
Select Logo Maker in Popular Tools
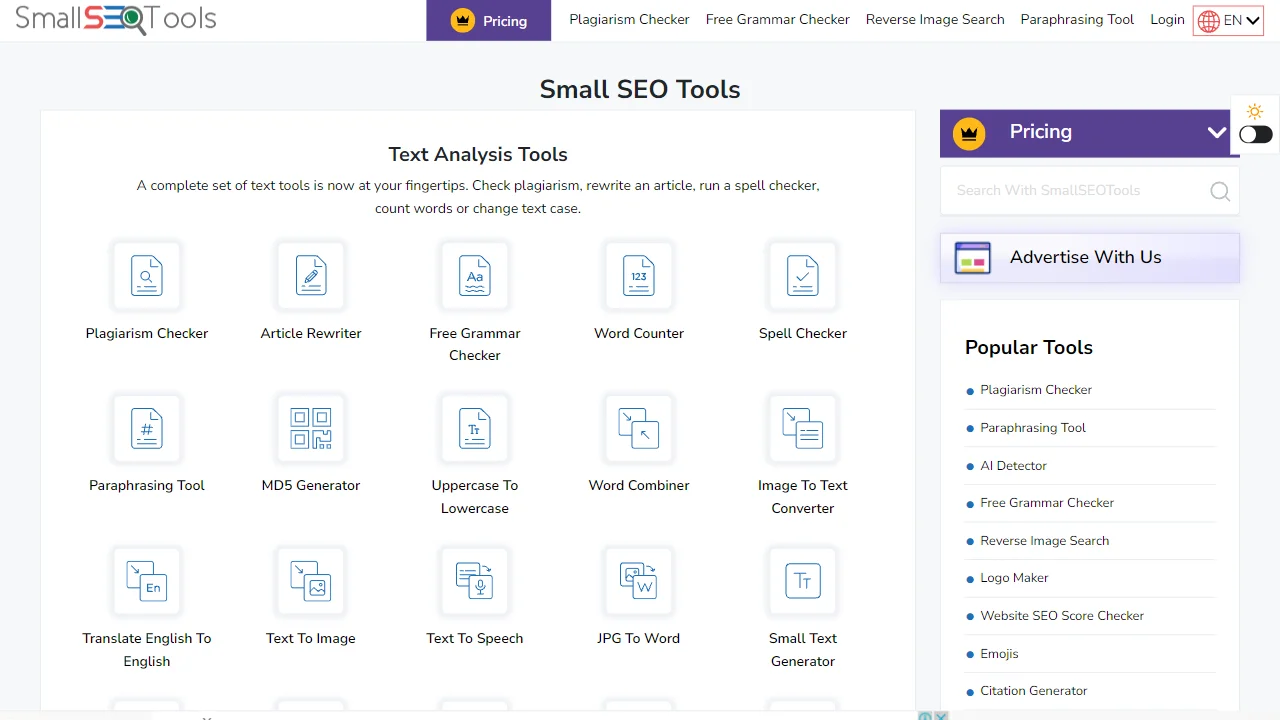click(x=1015, y=578)
